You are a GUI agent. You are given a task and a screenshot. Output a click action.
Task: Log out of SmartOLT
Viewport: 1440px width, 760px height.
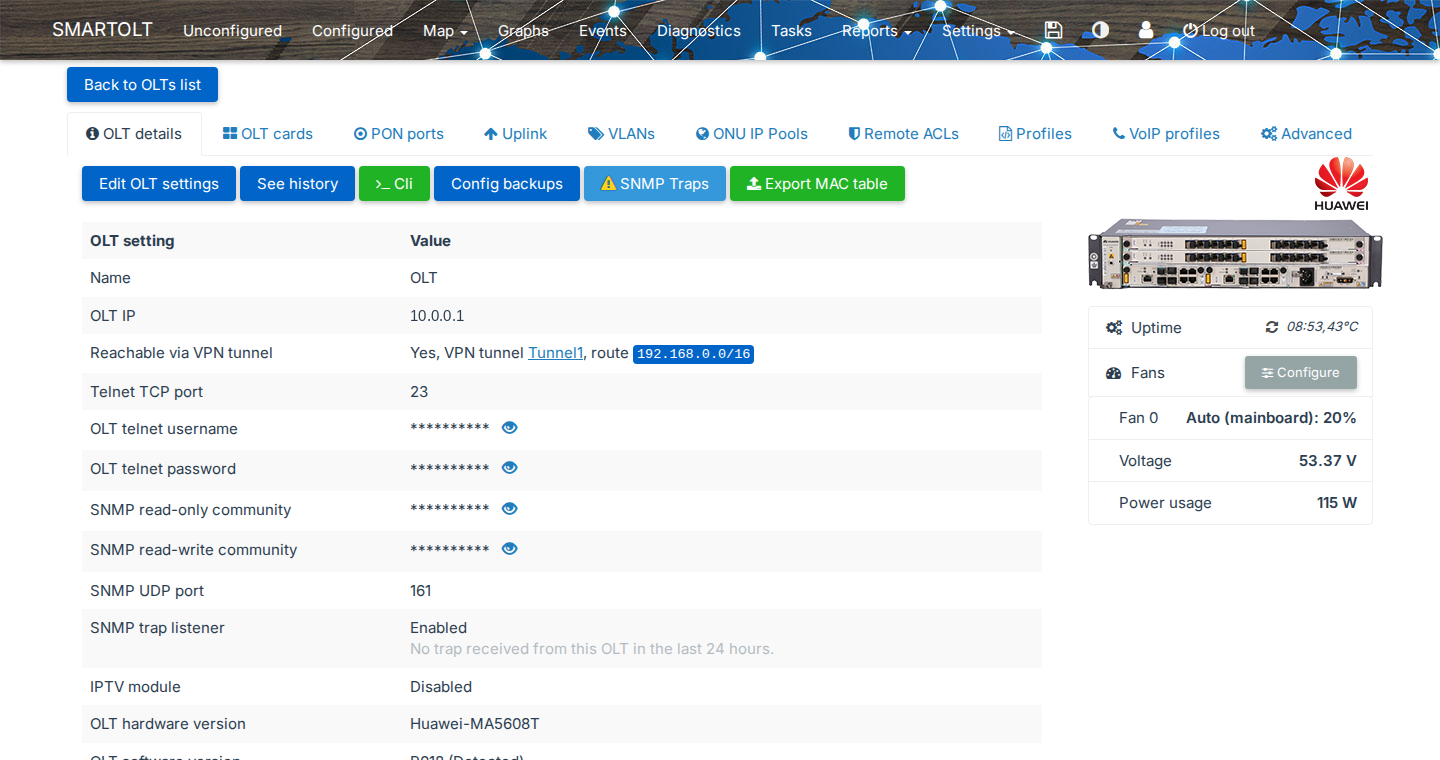click(x=1219, y=31)
